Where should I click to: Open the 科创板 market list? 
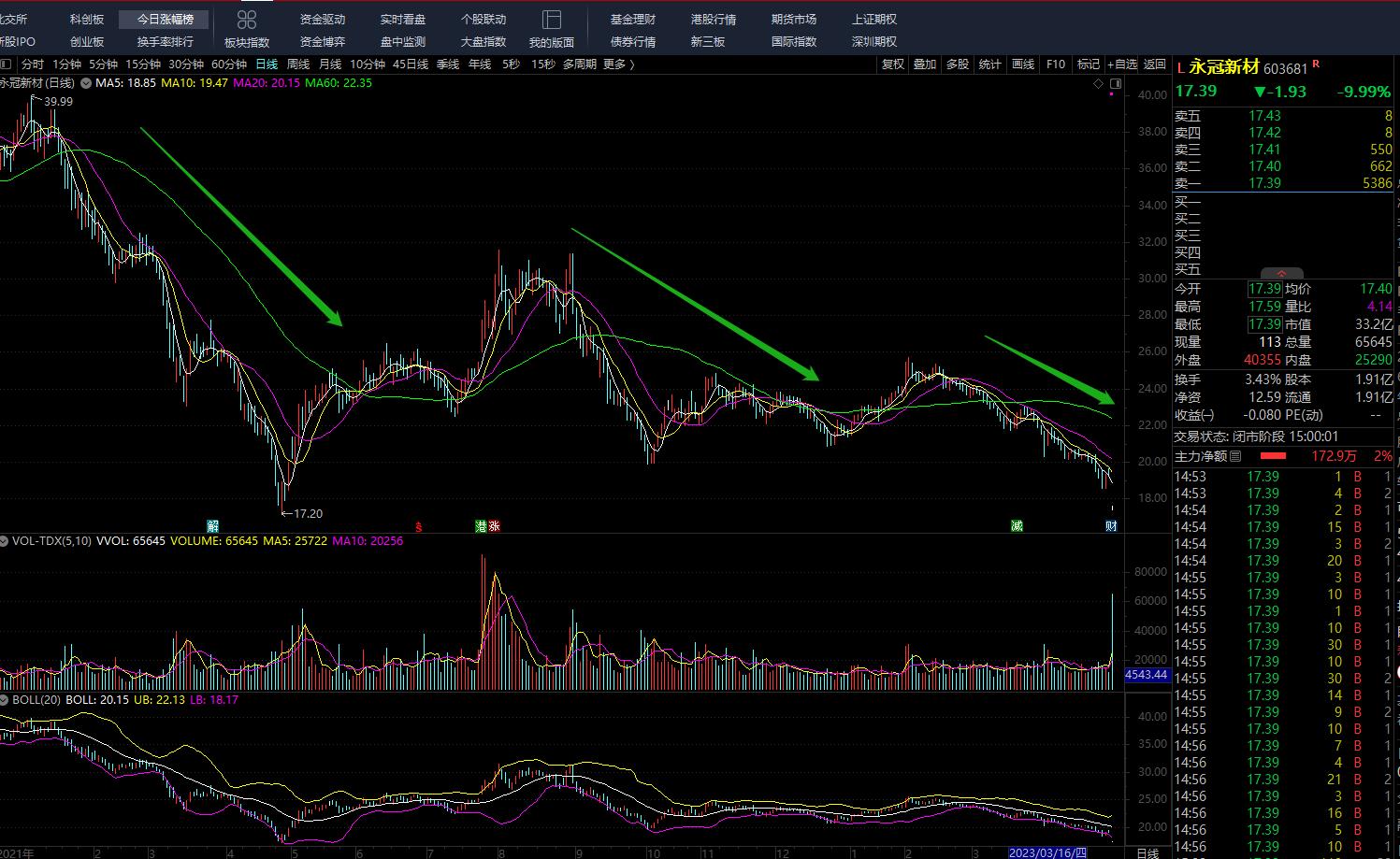87,20
